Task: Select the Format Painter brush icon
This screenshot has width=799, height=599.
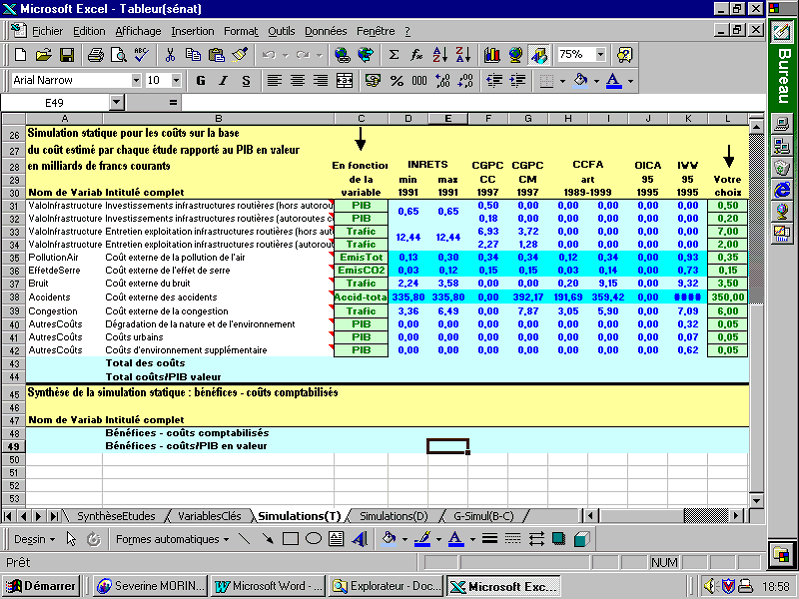Action: [x=240, y=55]
